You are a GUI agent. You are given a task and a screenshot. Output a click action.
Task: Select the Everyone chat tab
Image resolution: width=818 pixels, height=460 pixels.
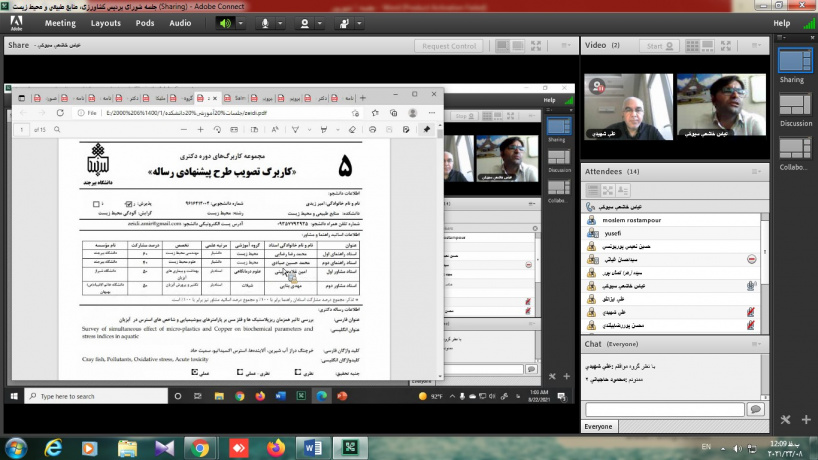pos(600,425)
